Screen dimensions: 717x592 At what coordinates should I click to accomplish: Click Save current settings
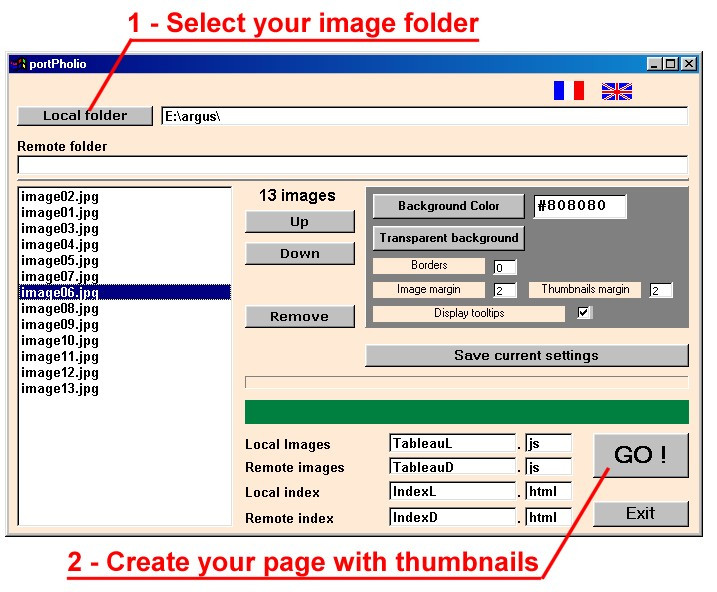point(527,355)
